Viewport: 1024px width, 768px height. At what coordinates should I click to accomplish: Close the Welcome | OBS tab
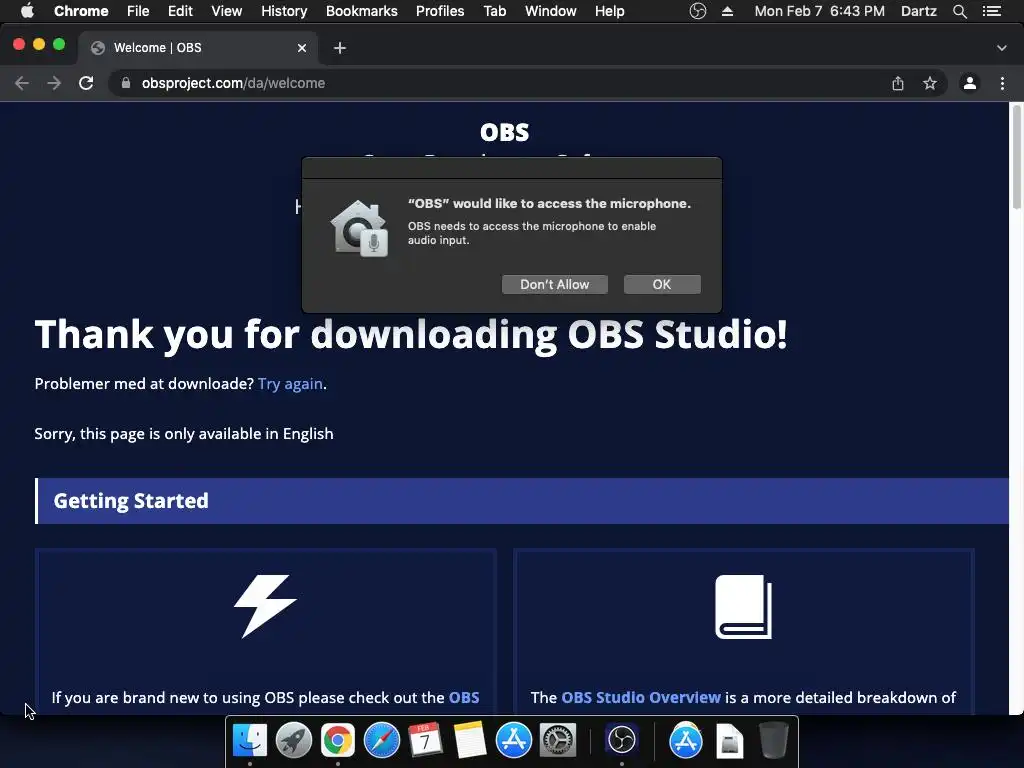pos(302,48)
